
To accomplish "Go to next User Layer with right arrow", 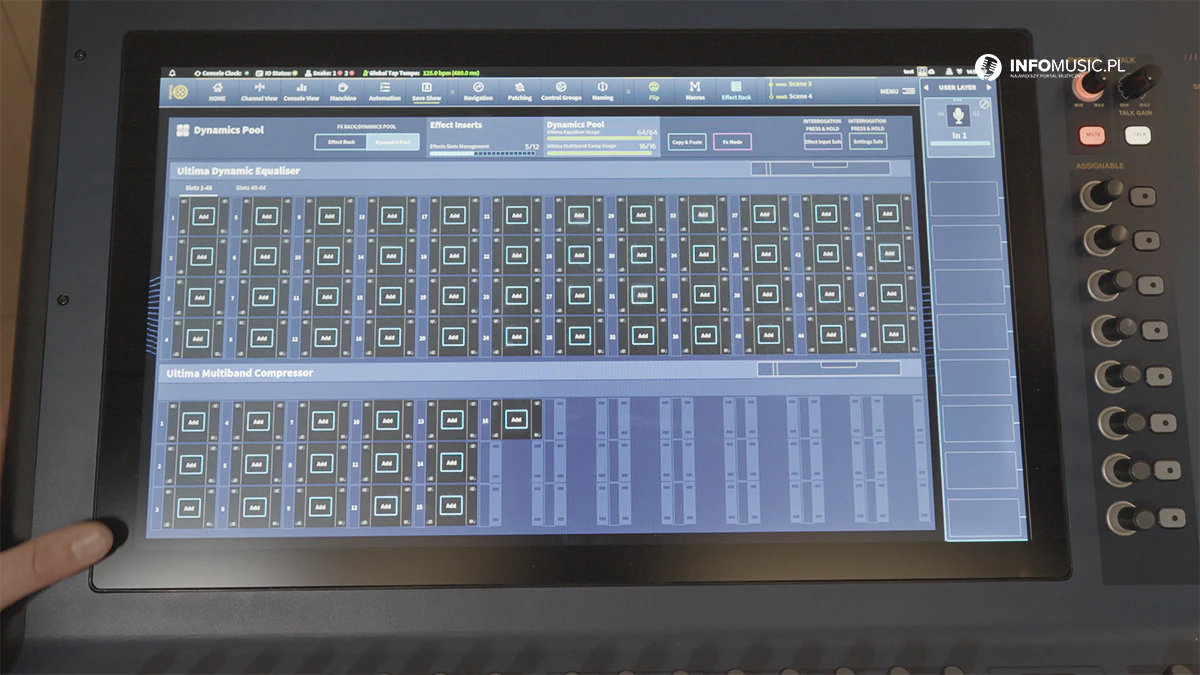I will (989, 88).
